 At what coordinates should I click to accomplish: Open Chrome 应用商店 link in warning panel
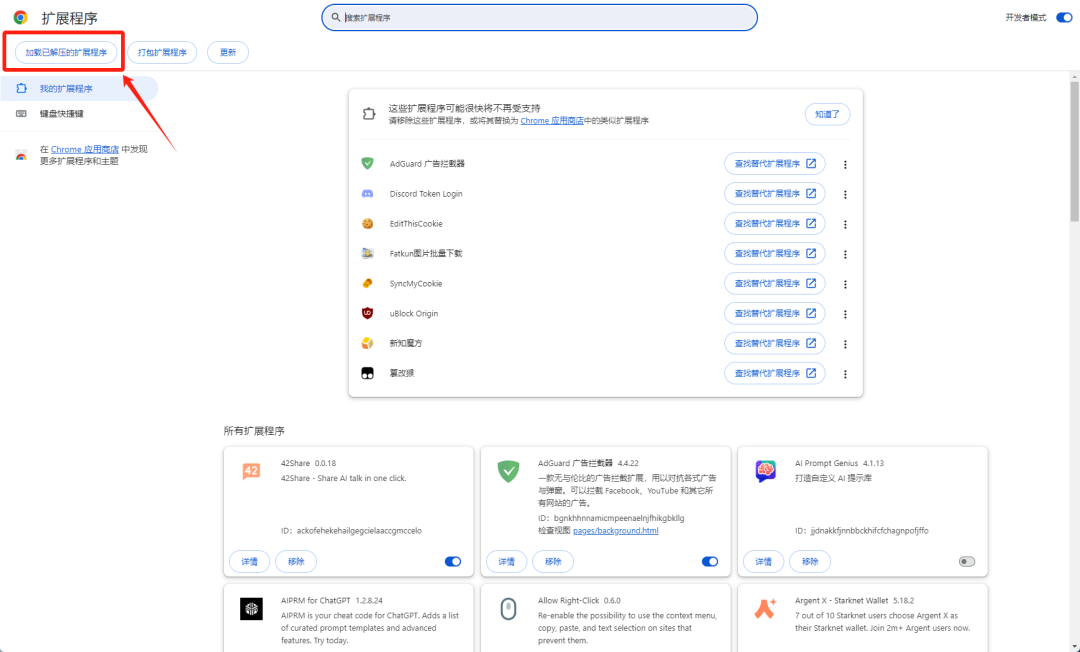click(552, 120)
